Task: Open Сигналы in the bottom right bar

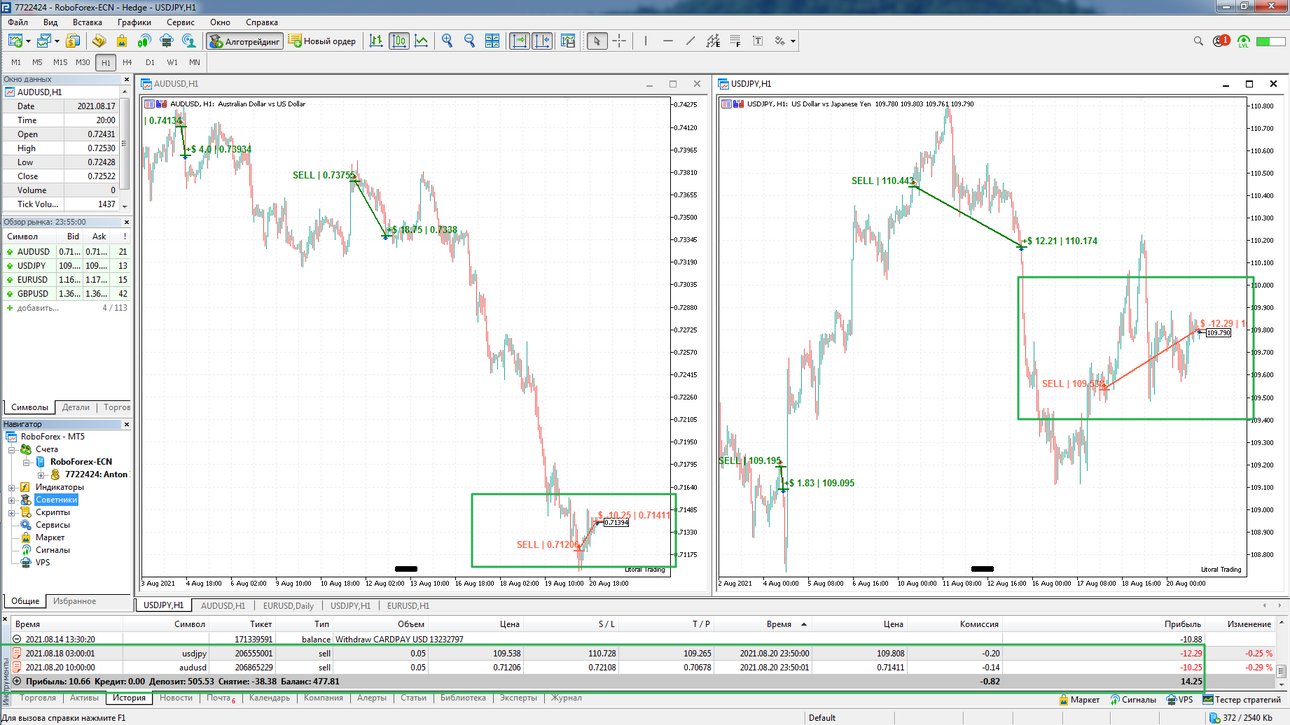Action: 1131,699
